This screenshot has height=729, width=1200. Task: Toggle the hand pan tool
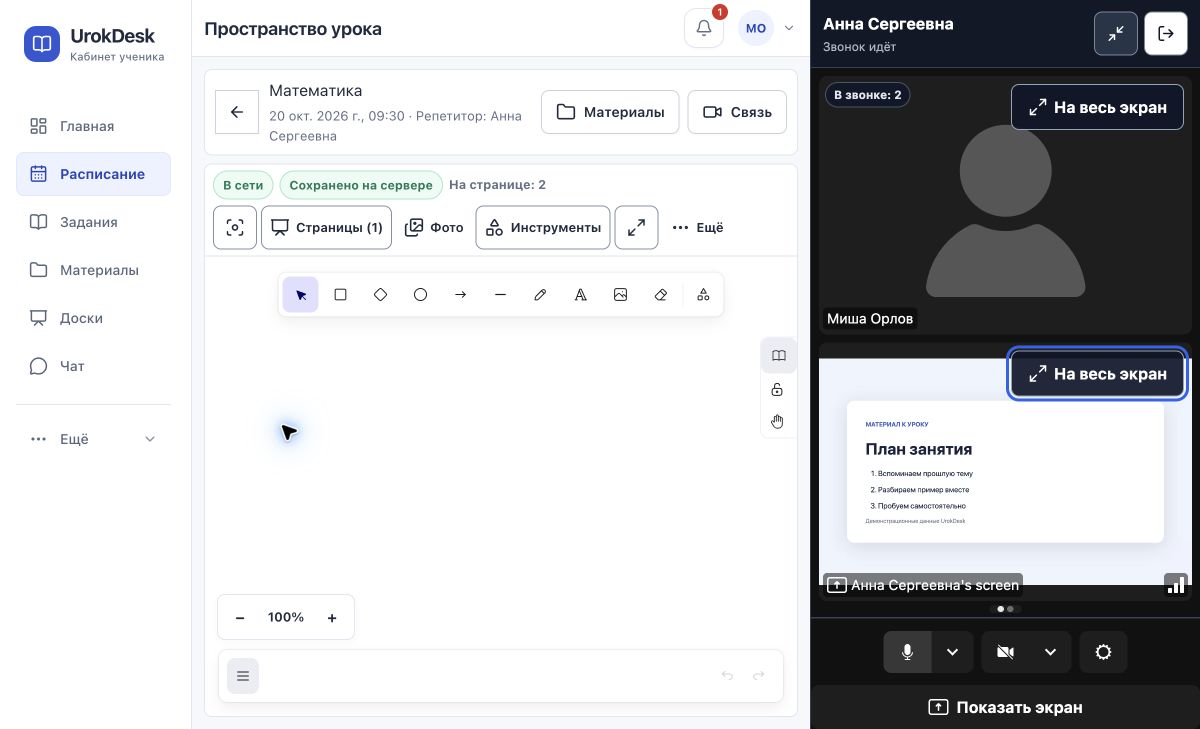(777, 421)
